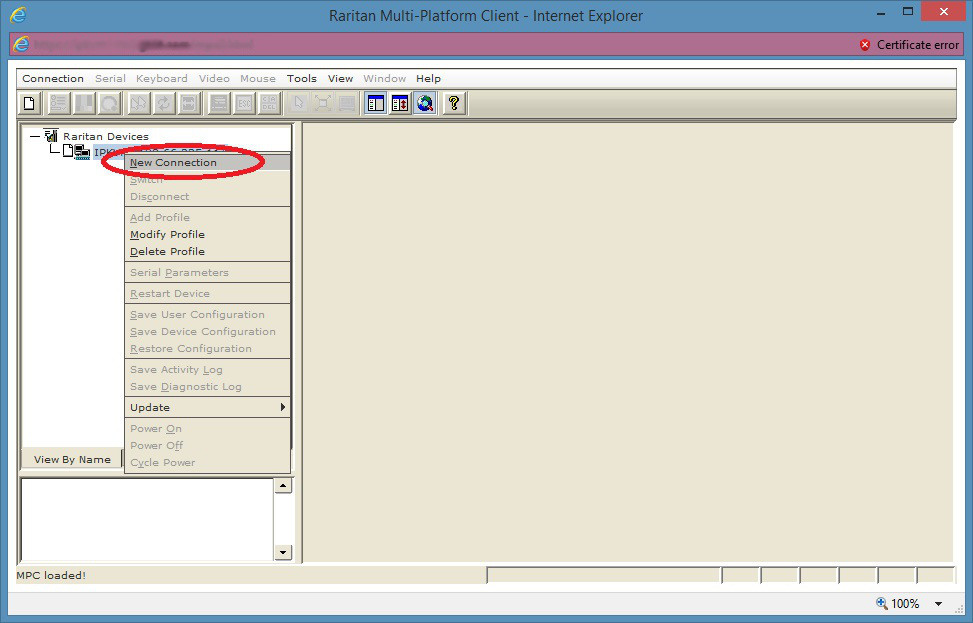Open the Connection menu
The height and width of the screenshot is (623, 973).
tap(53, 78)
